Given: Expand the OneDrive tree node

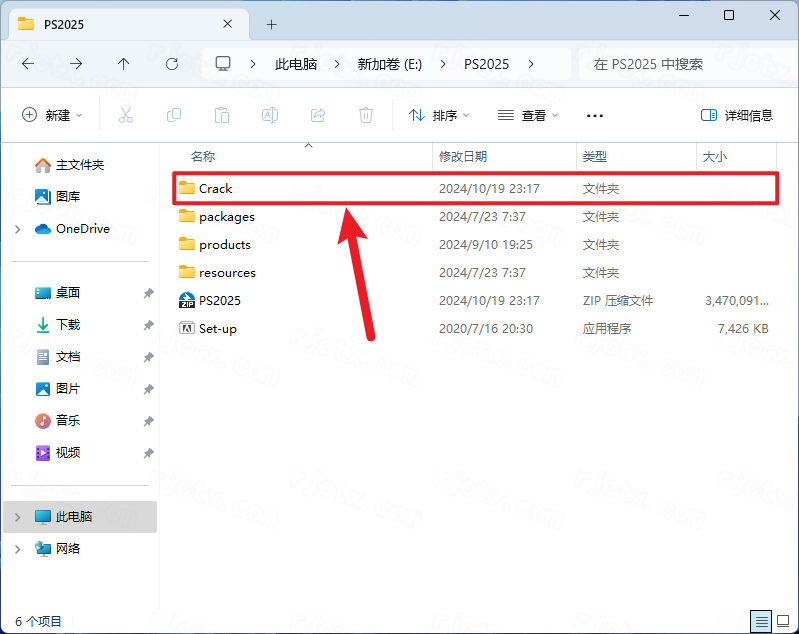Looking at the screenshot, I should pos(18,229).
